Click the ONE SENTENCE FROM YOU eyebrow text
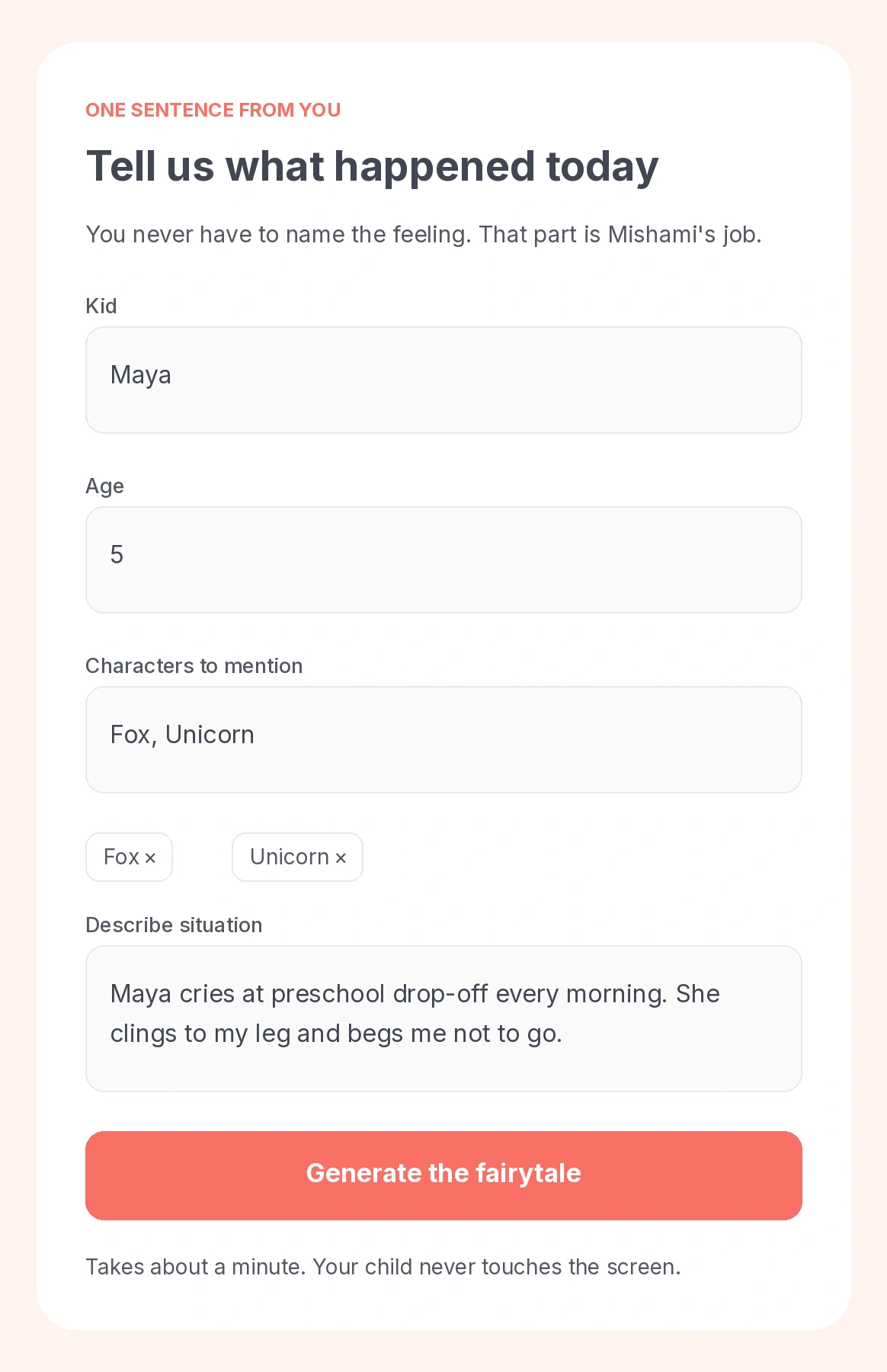The width and height of the screenshot is (887, 1372). (213, 110)
